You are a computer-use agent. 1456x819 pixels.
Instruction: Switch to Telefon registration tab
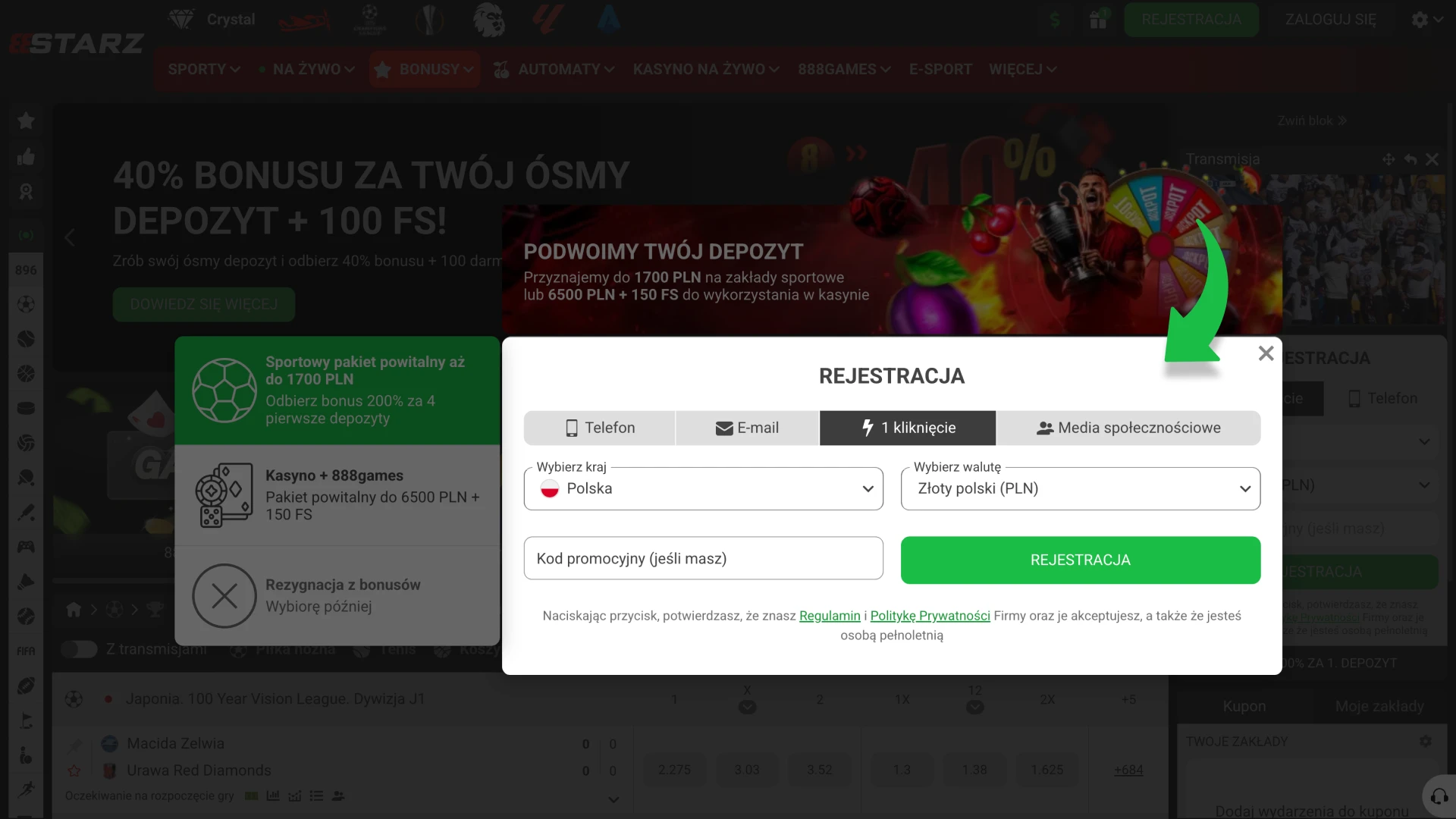[x=600, y=428]
